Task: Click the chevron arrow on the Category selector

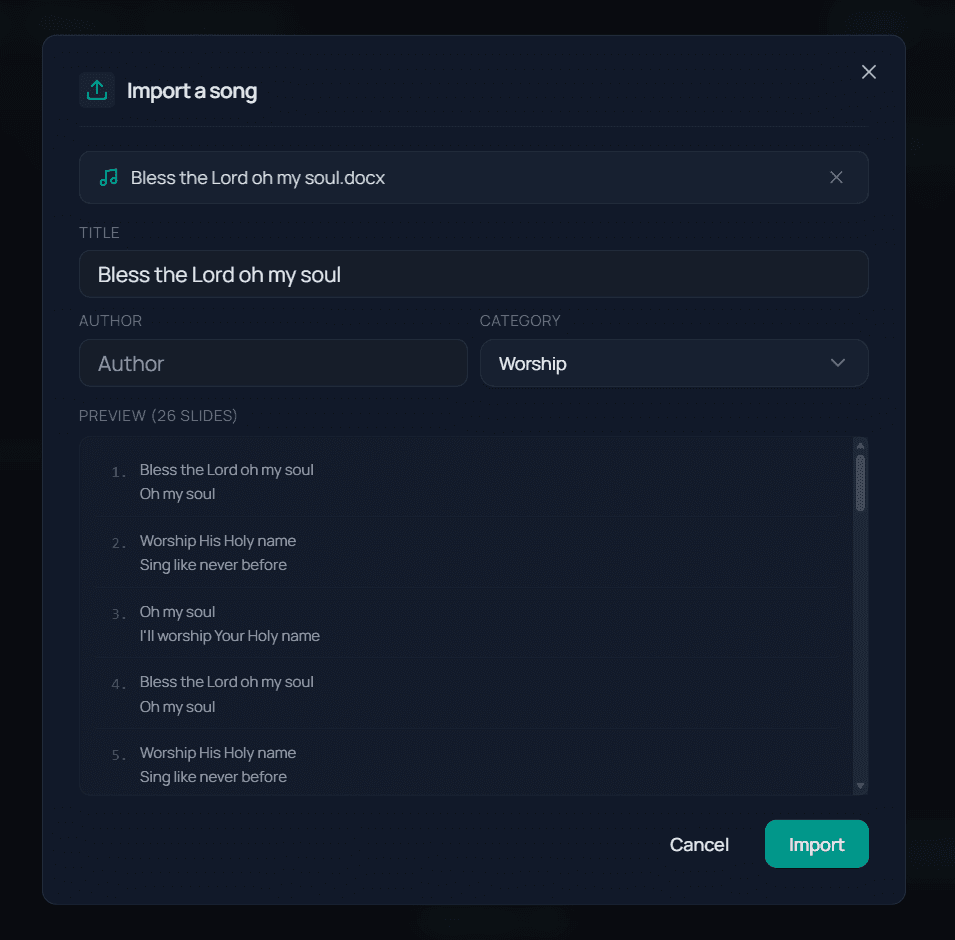Action: [838, 363]
